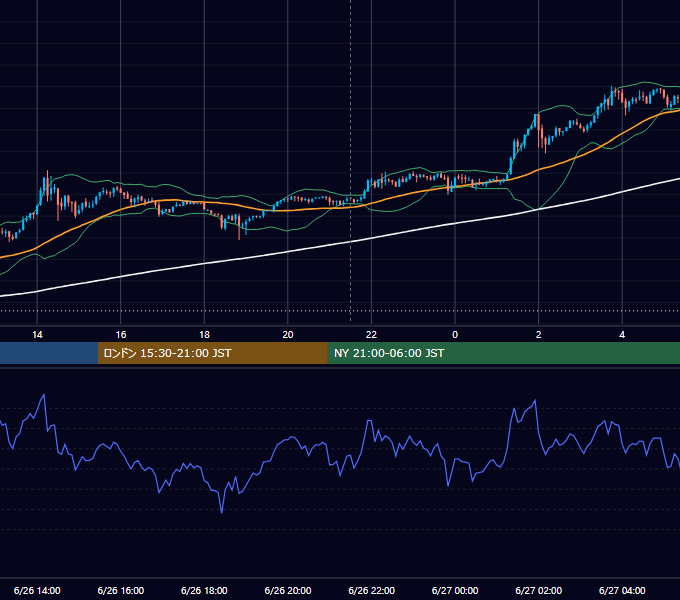Viewport: 680px width, 600px height.
Task: Click the 6/26 22:00 date label
Action: click(x=372, y=590)
